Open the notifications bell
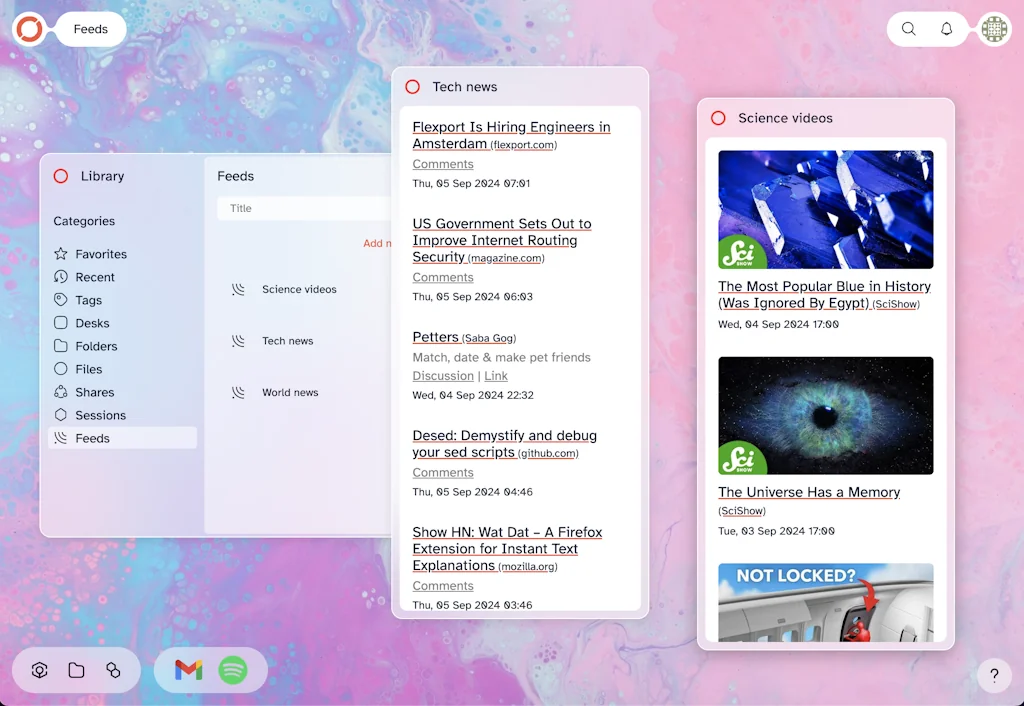This screenshot has height=706, width=1024. point(946,29)
